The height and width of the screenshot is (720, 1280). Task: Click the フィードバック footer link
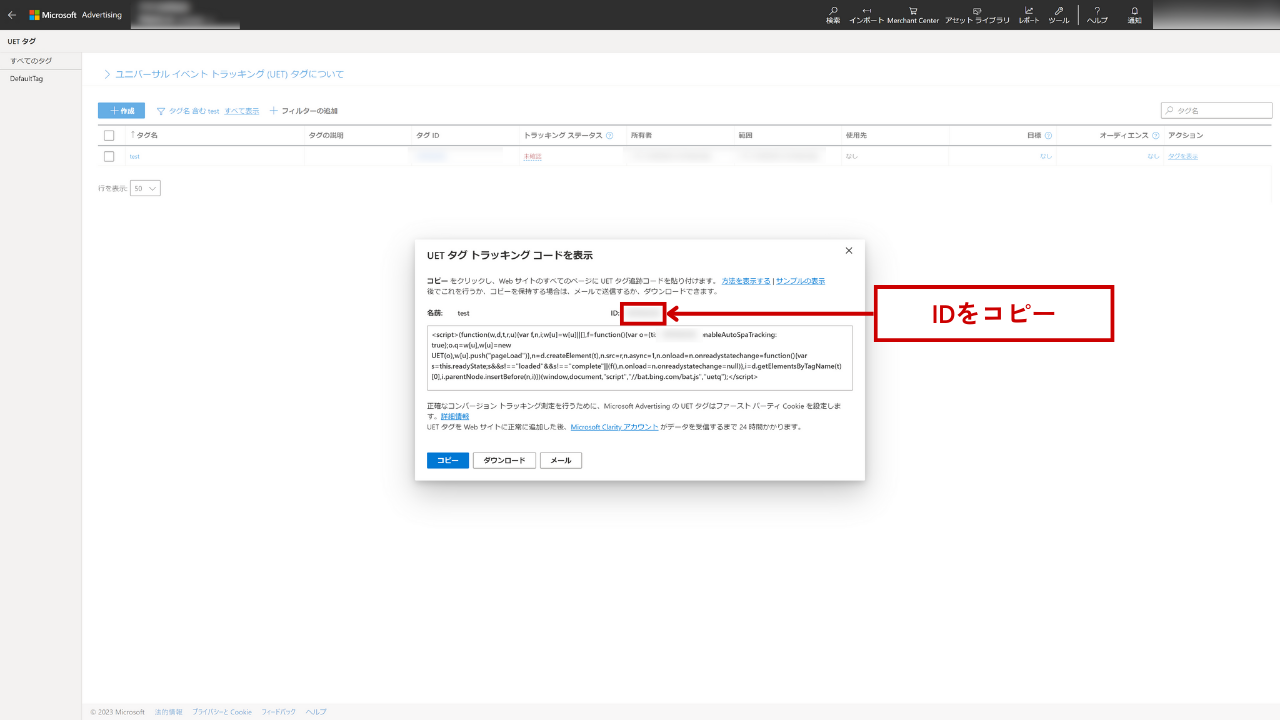coord(278,712)
